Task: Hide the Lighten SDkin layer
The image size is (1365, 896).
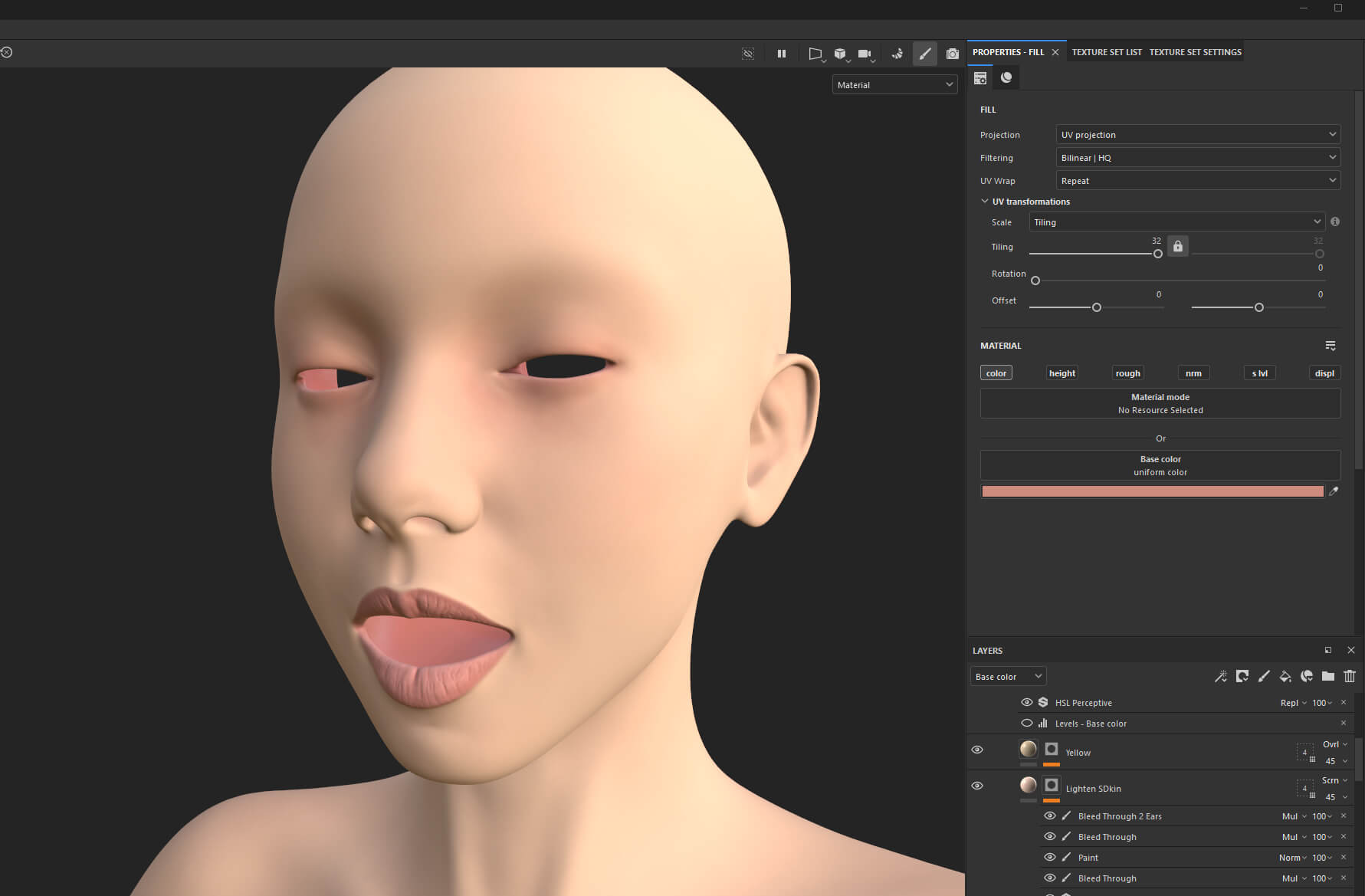Action: [977, 786]
